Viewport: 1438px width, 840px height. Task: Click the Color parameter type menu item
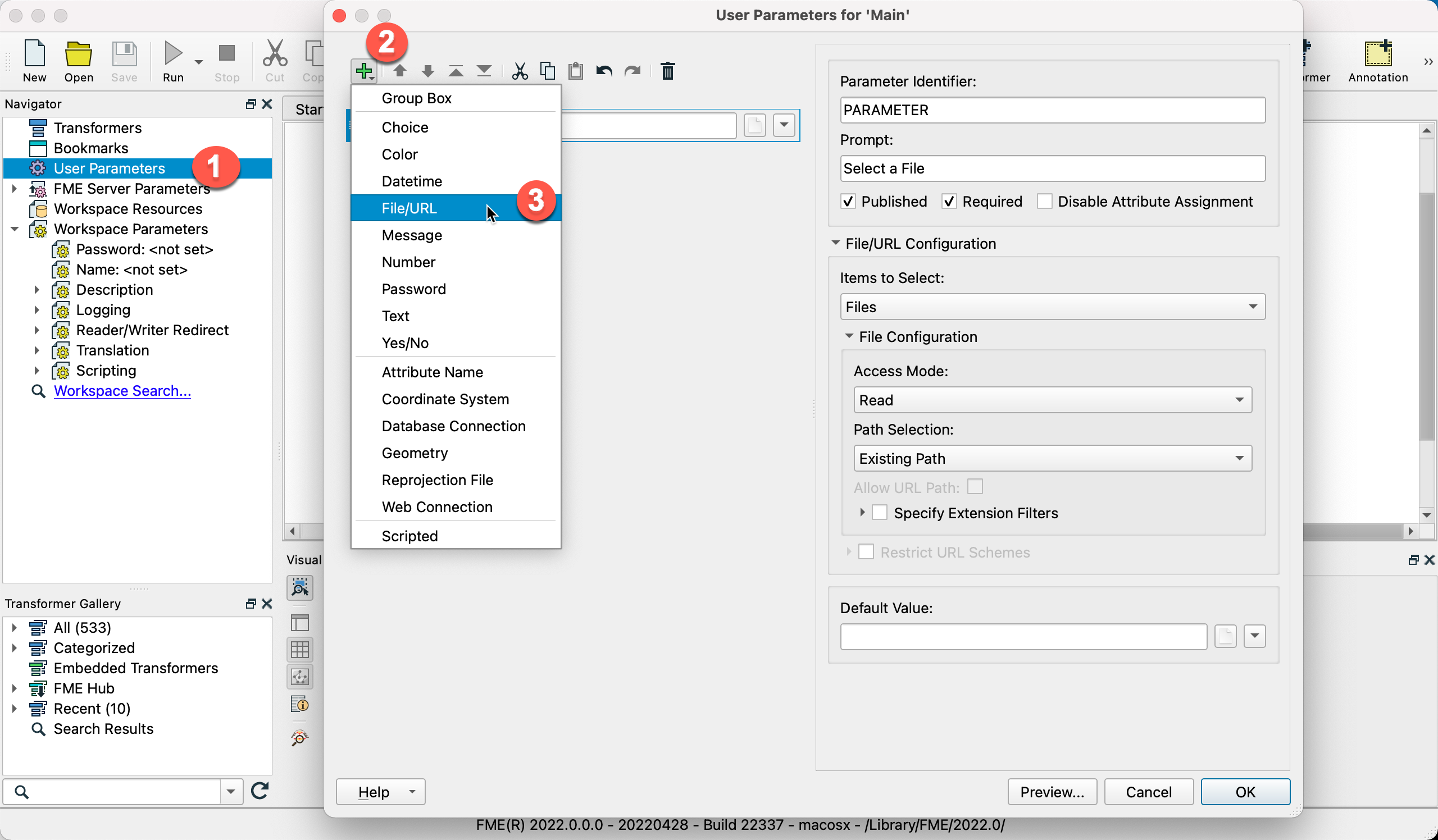point(399,154)
